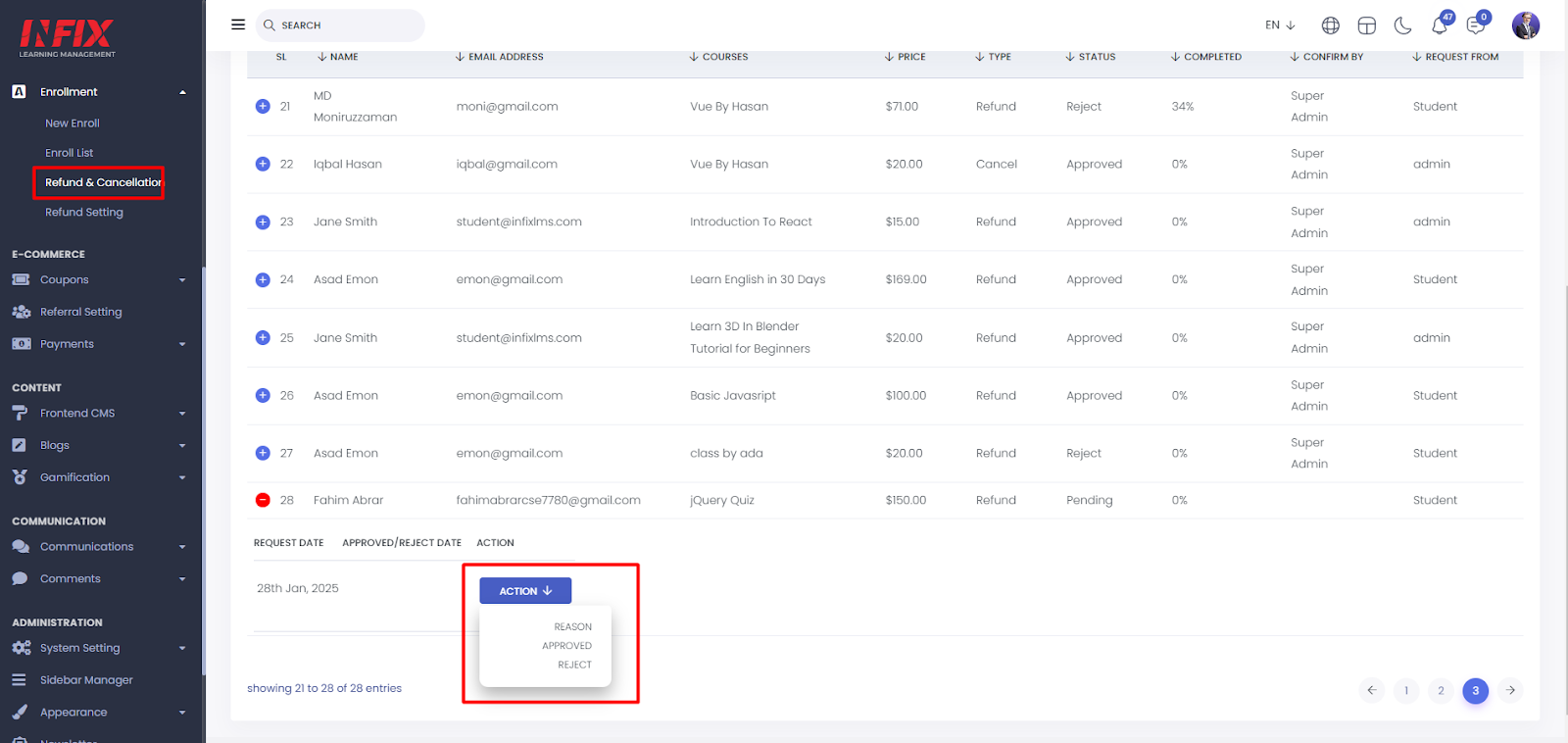
Task: Select Refund & Cancellation menu item
Action: coord(104,182)
